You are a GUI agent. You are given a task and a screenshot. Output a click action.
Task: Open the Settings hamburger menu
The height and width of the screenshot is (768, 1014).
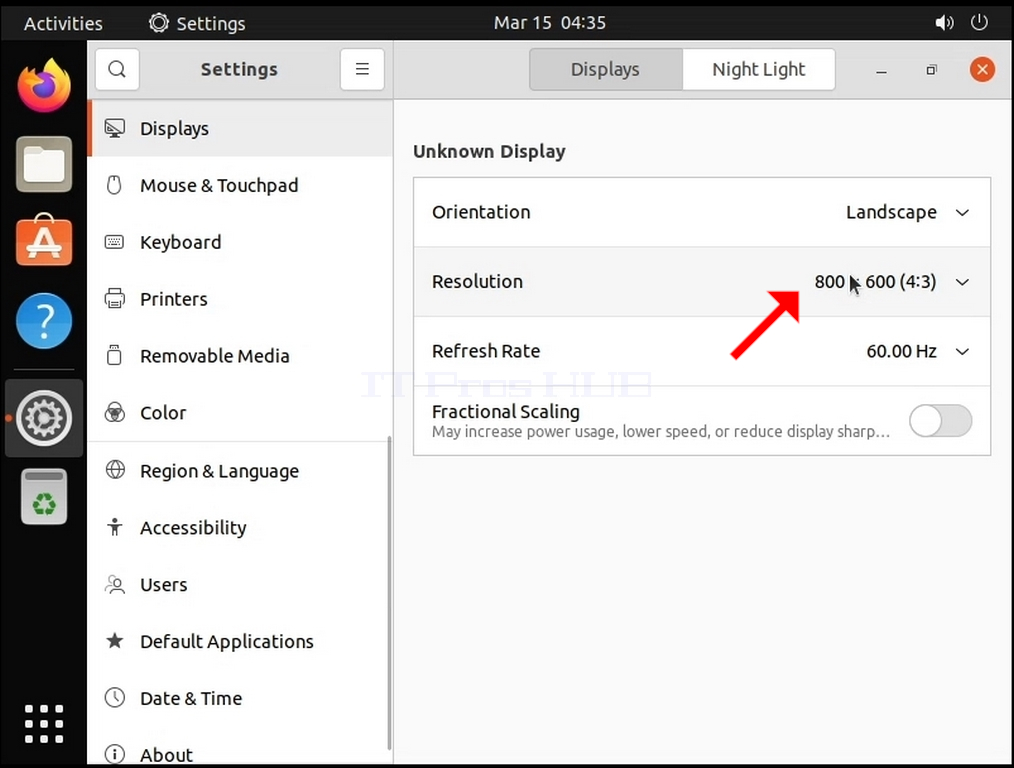(362, 69)
